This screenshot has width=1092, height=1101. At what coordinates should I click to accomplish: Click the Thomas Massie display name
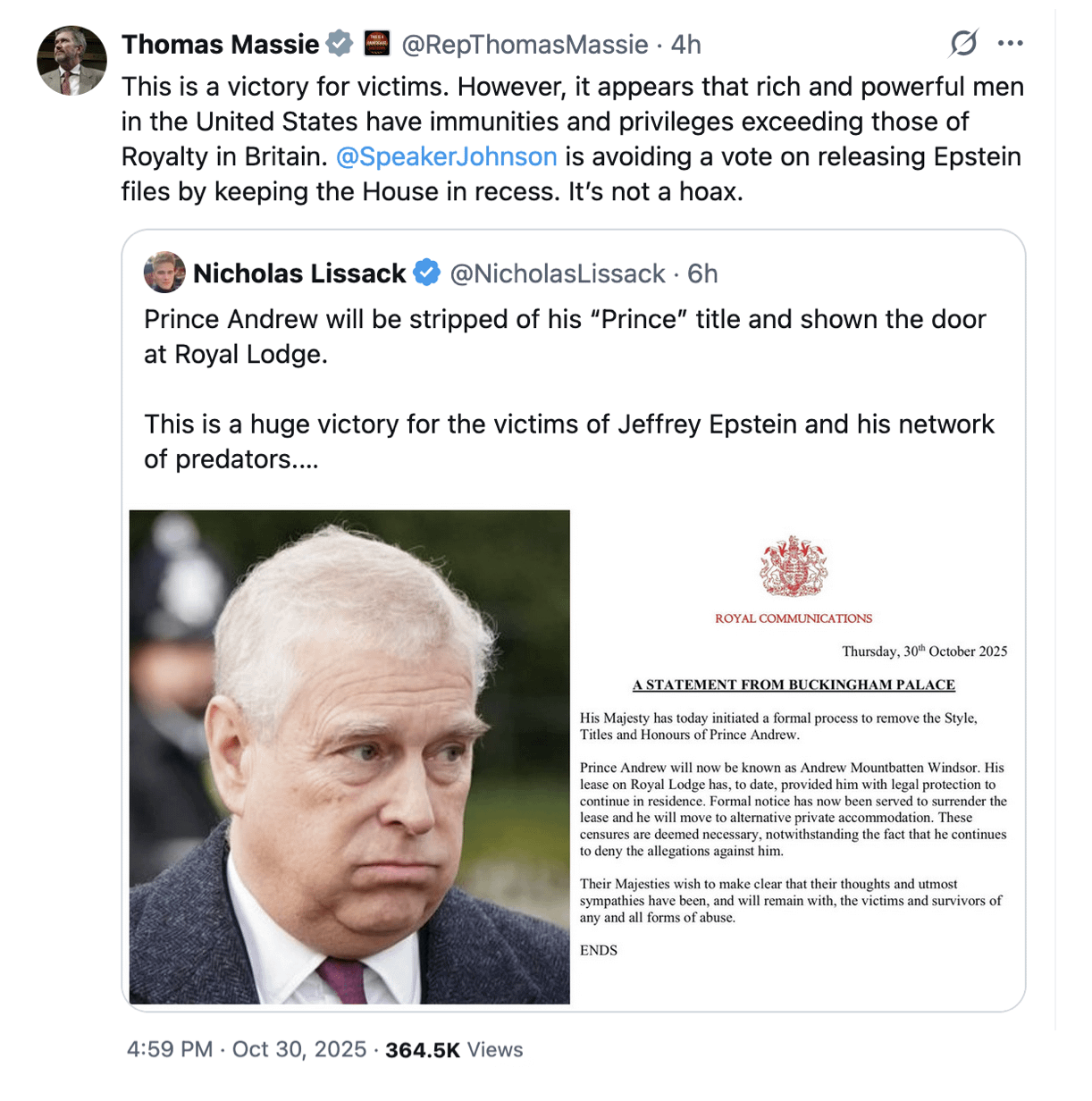220,44
